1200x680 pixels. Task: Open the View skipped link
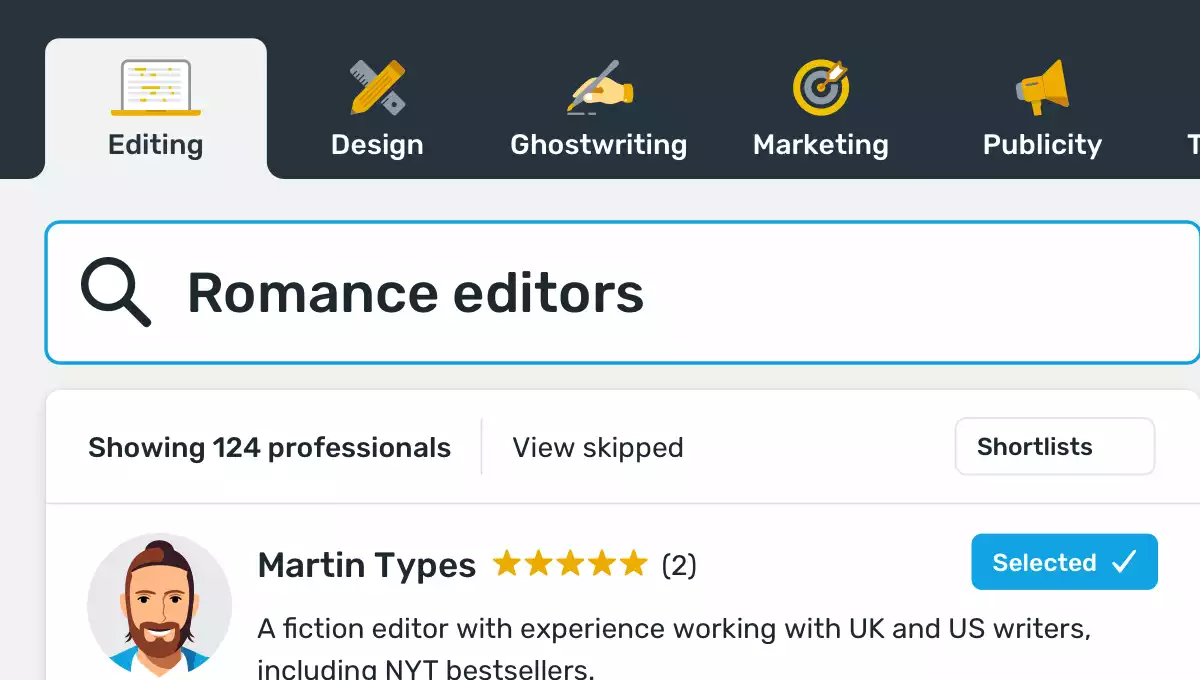click(598, 447)
